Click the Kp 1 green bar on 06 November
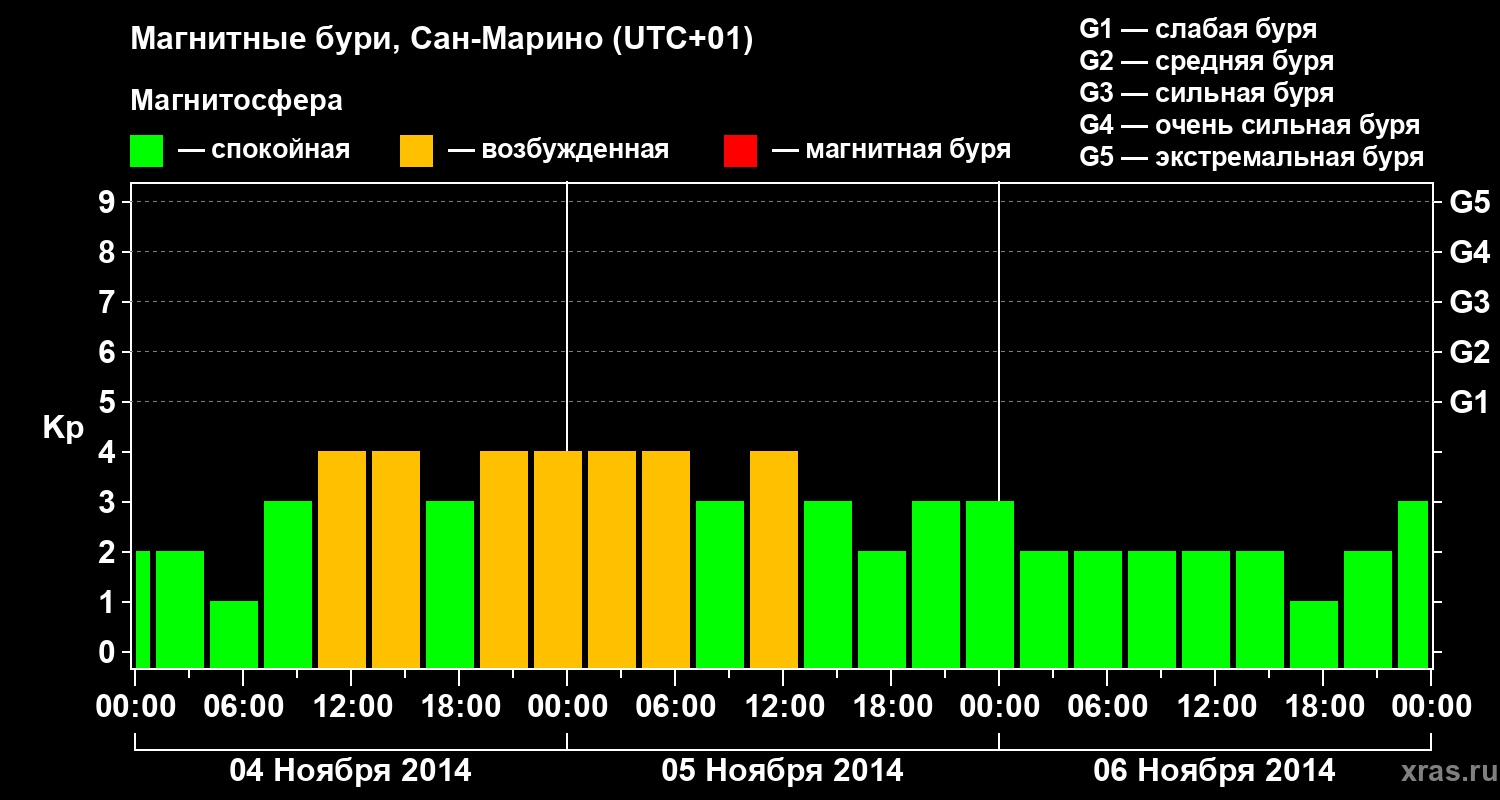 pos(1314,634)
